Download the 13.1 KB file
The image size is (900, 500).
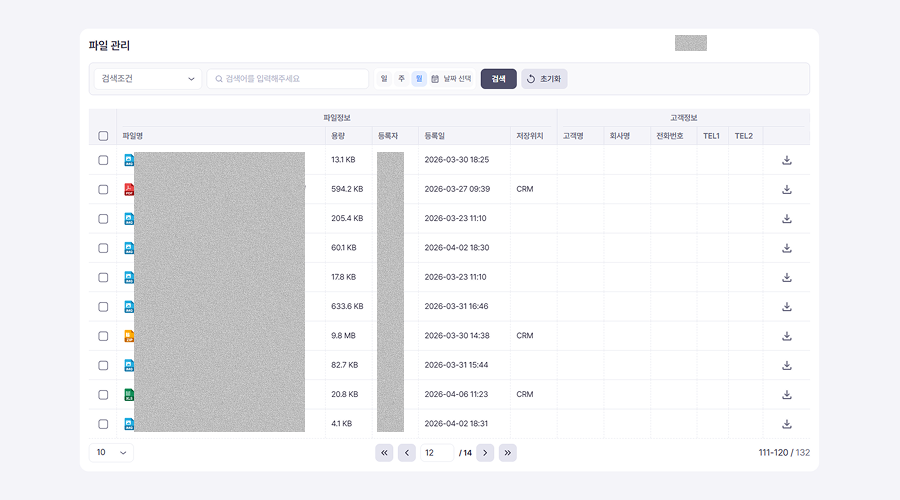[x=786, y=160]
